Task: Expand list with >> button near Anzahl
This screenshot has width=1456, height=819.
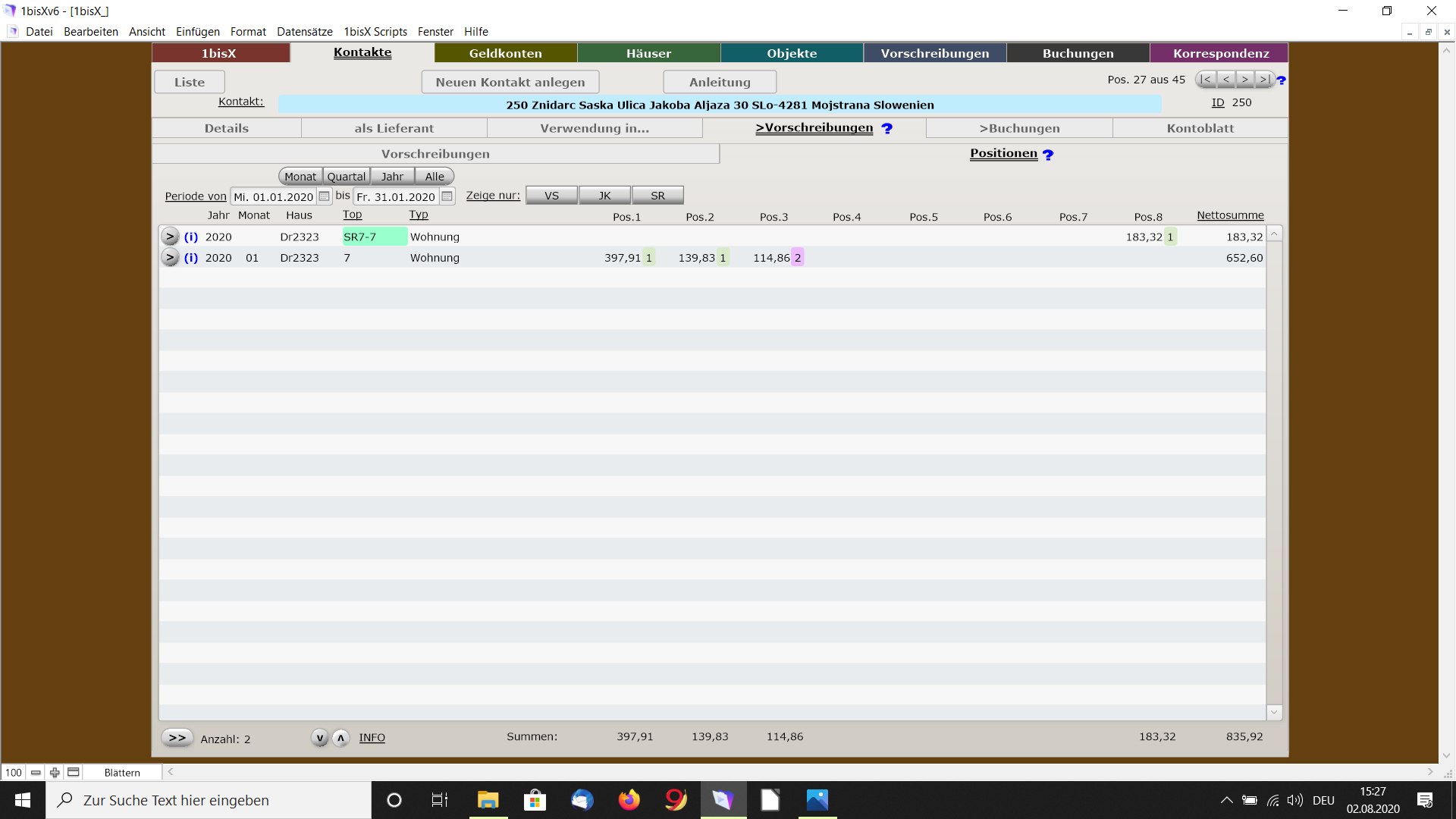Action: 177,738
